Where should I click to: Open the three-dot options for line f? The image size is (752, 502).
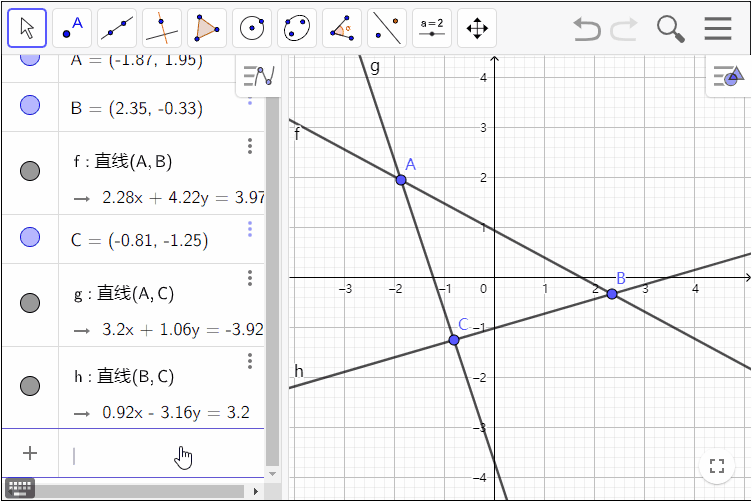[250, 147]
